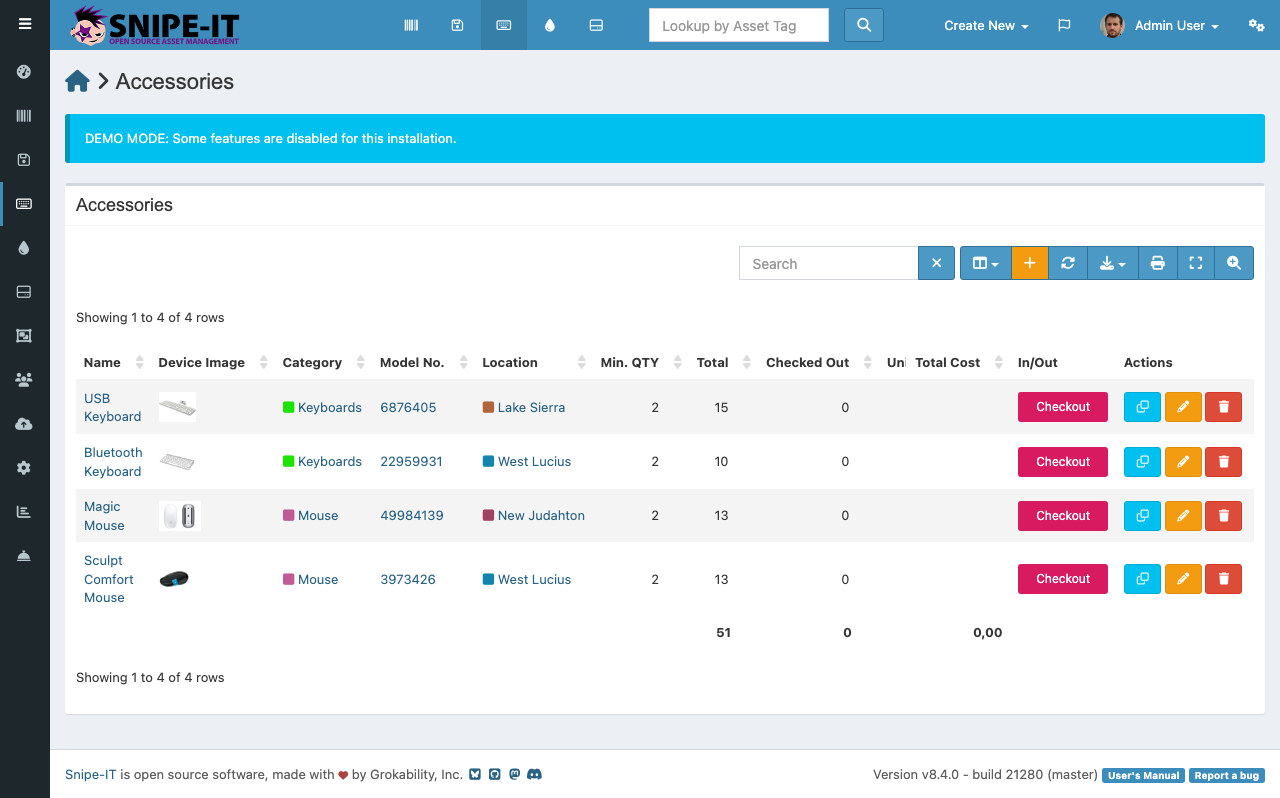The height and width of the screenshot is (798, 1280).
Task: Toggle the sidebar with the hamburger icon
Action: pos(25,24)
